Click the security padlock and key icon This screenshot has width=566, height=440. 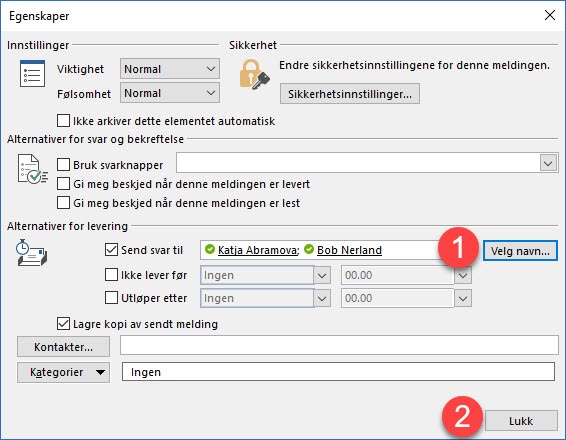tap(254, 75)
